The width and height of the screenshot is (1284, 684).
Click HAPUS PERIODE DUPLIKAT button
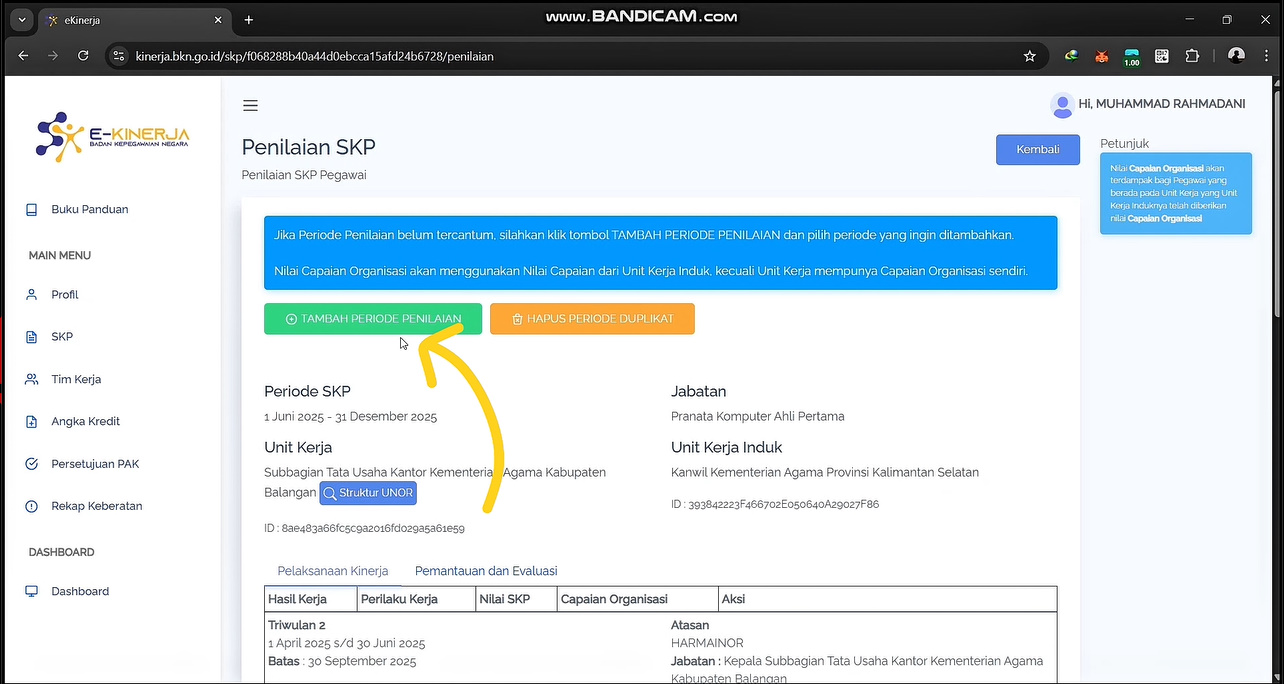[x=592, y=319]
